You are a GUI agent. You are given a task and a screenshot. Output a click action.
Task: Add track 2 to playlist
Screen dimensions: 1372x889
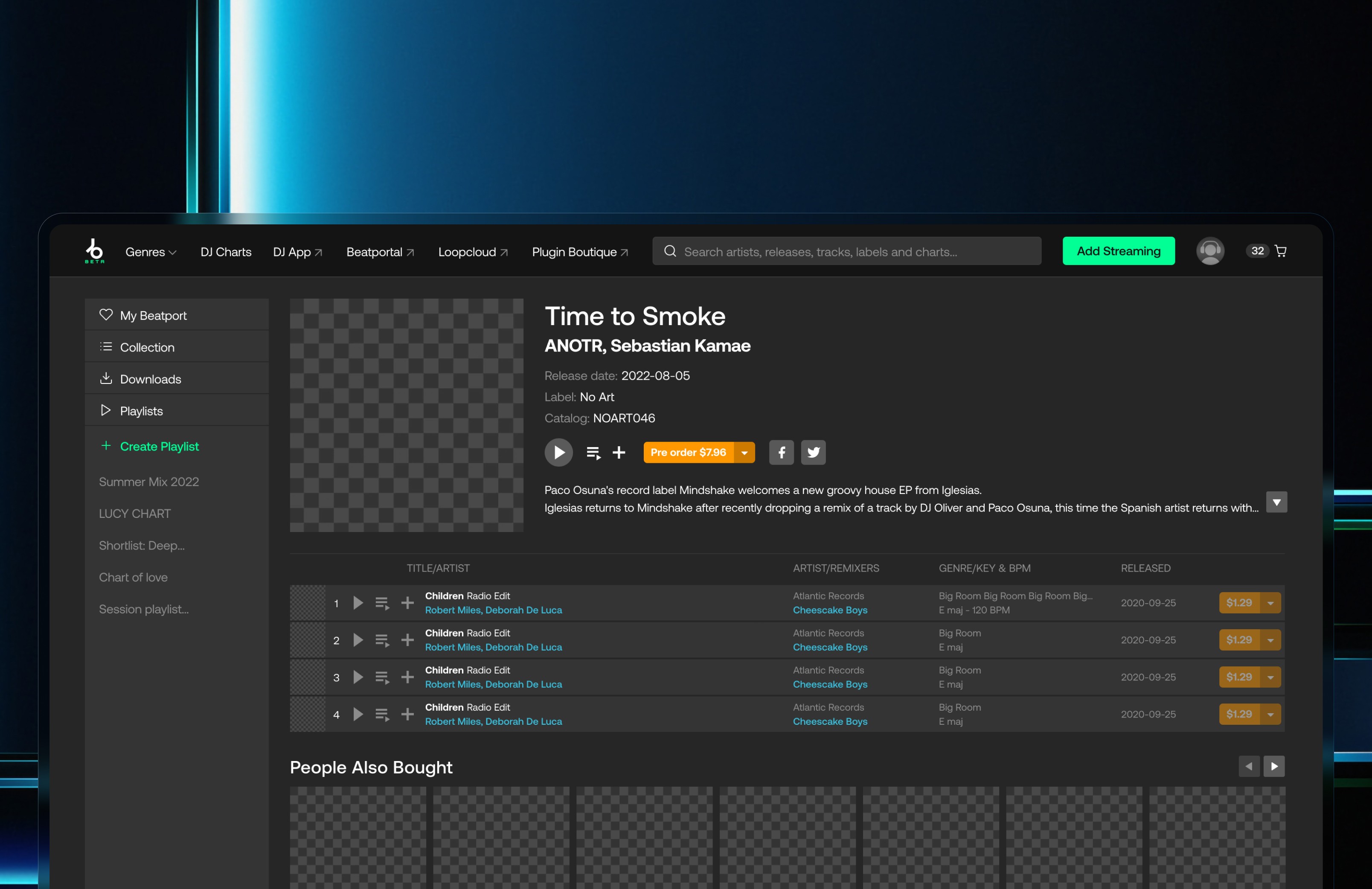click(407, 640)
